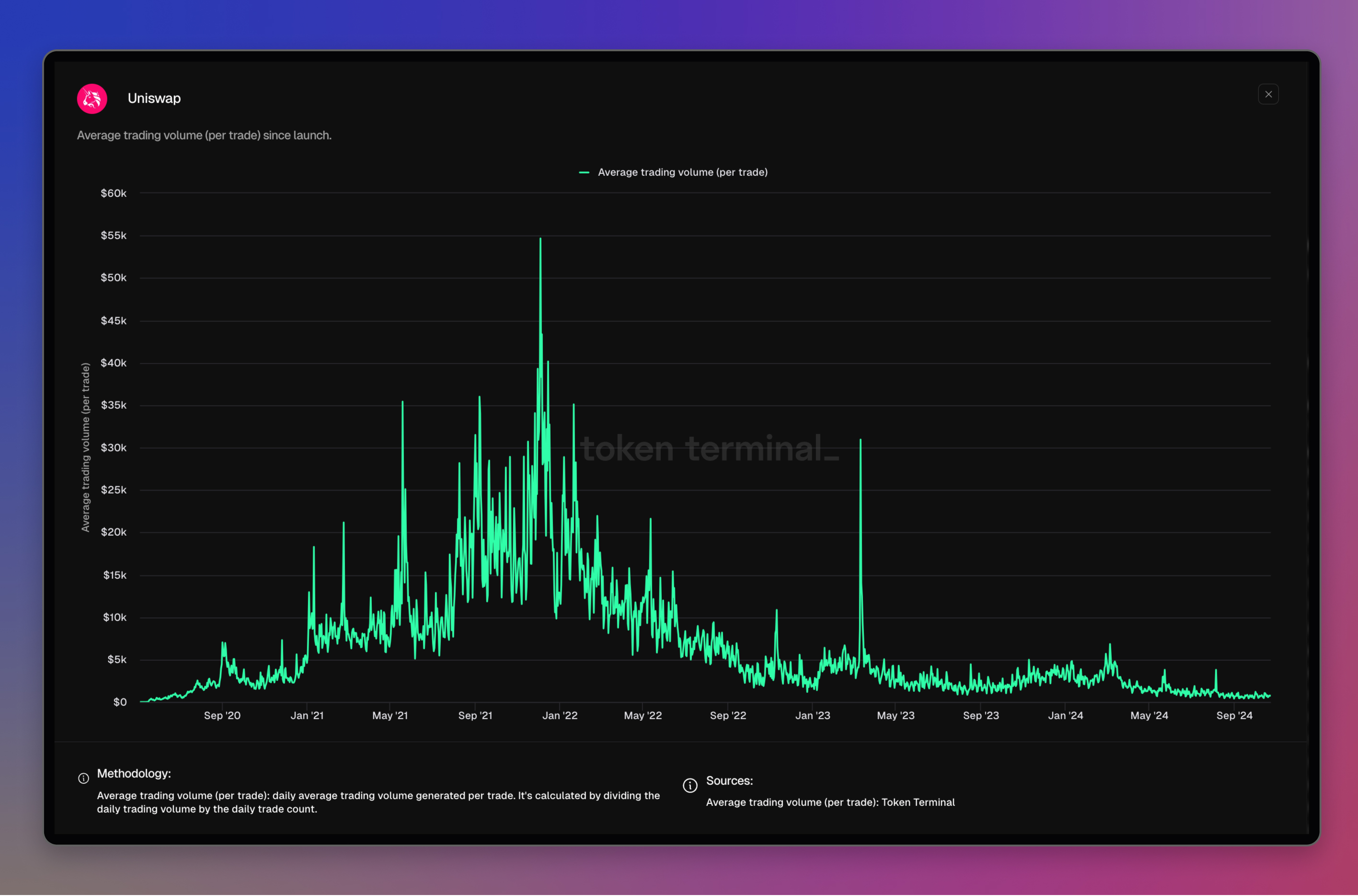The width and height of the screenshot is (1358, 896).
Task: Click the $55k y-axis label
Action: [x=113, y=235]
